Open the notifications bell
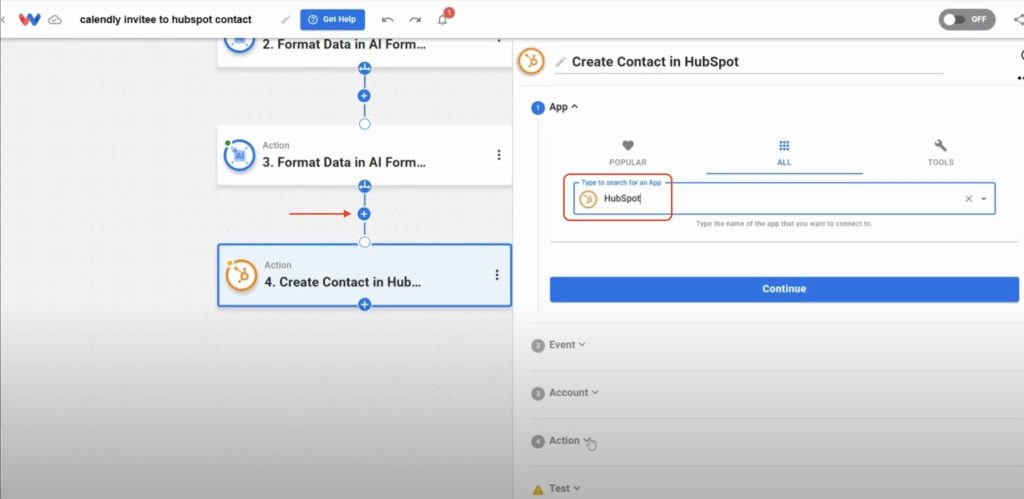This screenshot has height=499, width=1024. click(443, 20)
